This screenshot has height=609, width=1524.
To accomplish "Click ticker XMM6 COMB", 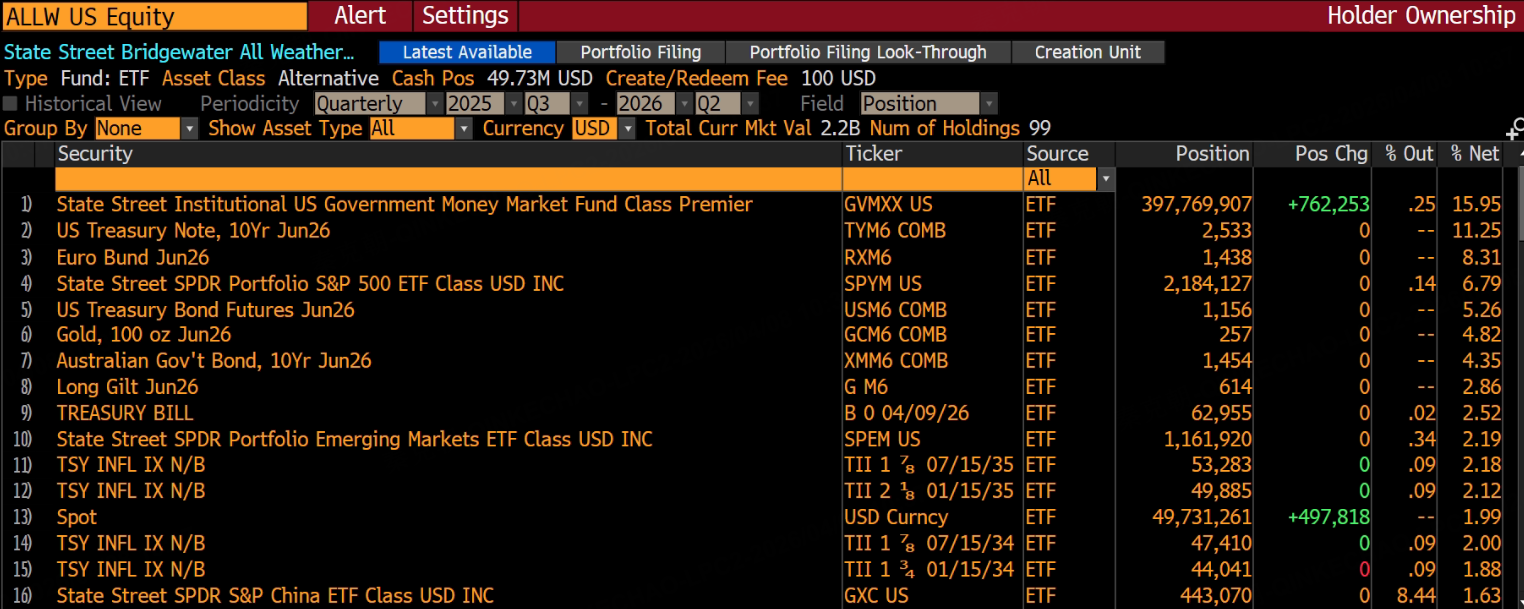I will coord(896,361).
